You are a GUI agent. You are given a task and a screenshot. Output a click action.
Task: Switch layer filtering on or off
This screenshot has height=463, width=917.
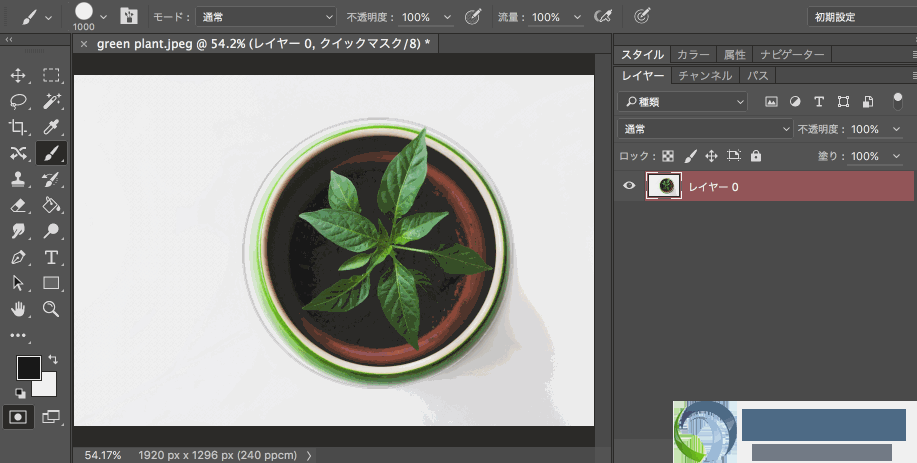tap(898, 102)
